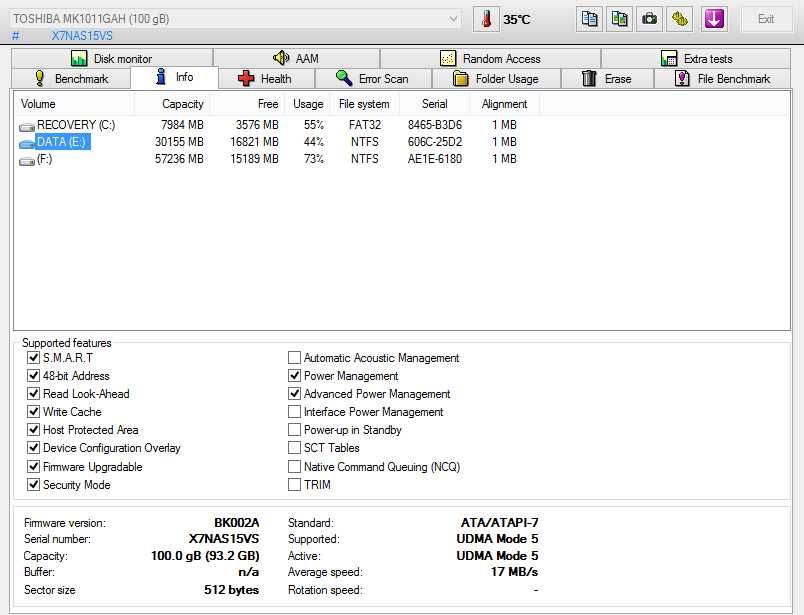
Task: Switch to the Benchmark tab
Action: [71, 78]
